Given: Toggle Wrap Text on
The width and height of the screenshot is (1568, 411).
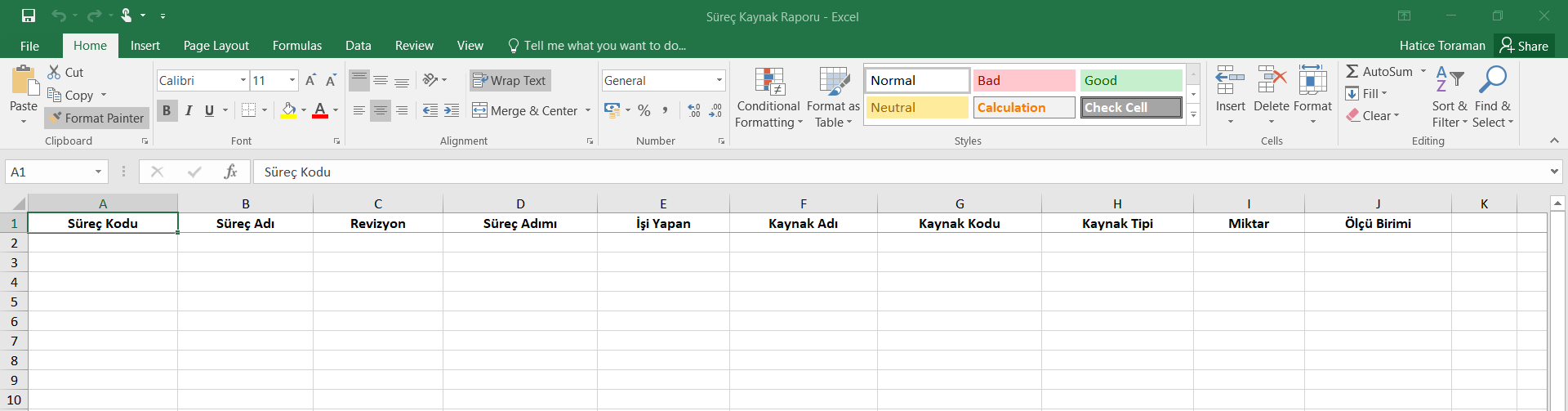Looking at the screenshot, I should point(510,80).
